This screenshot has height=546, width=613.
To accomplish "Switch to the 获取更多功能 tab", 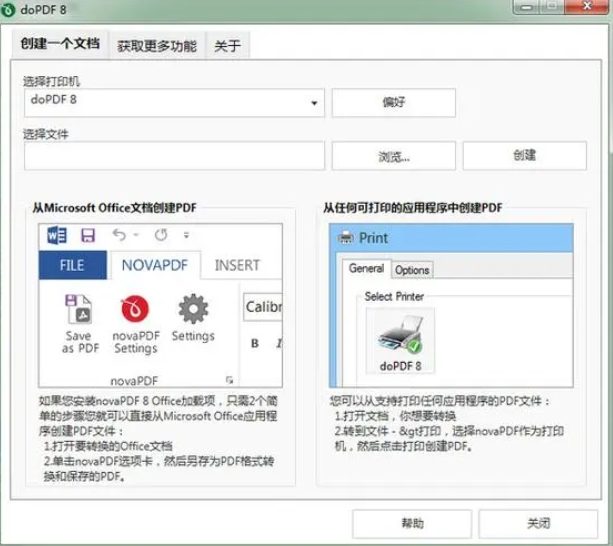I will [157, 46].
